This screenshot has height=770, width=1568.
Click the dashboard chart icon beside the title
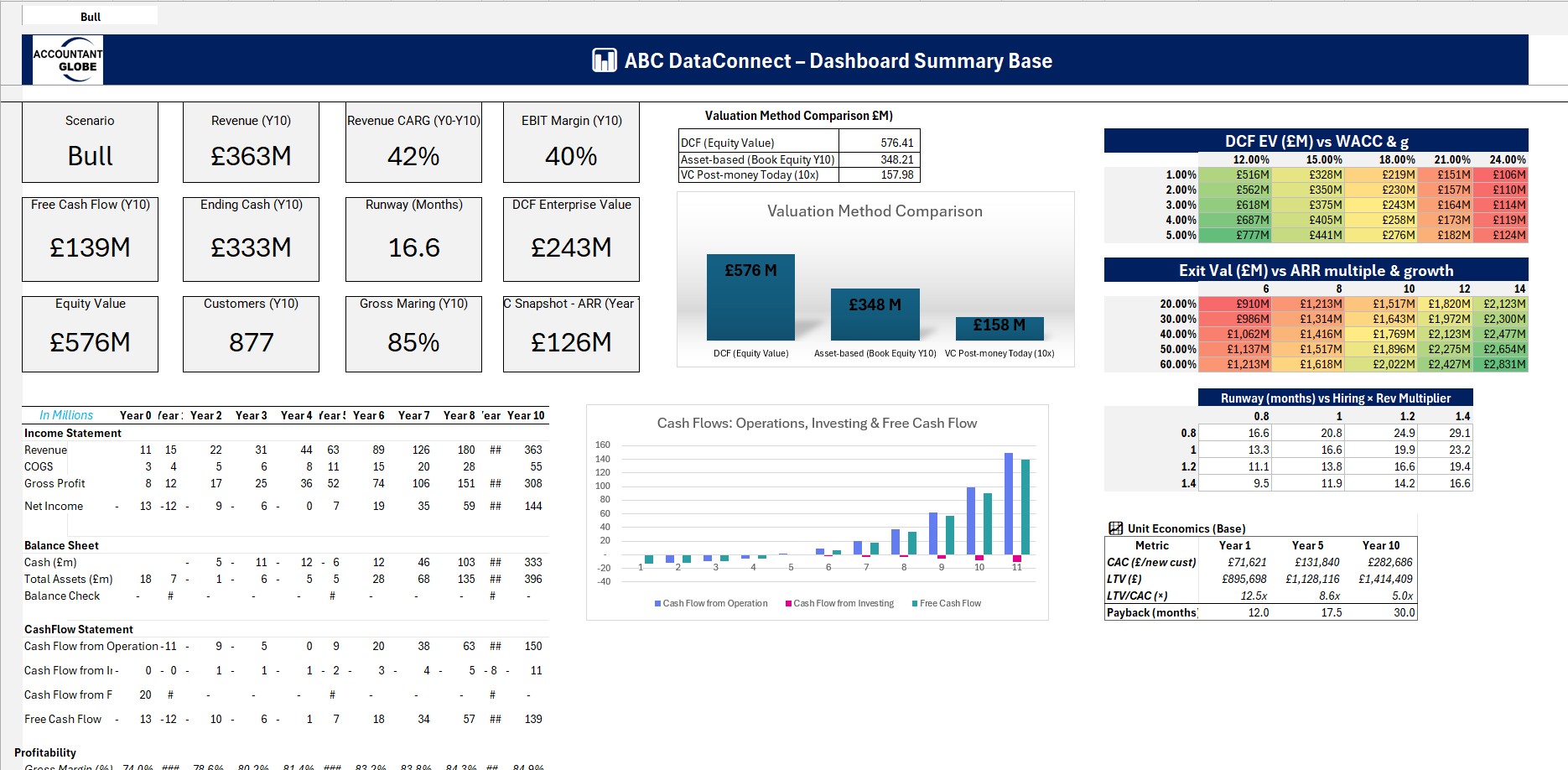[x=604, y=60]
